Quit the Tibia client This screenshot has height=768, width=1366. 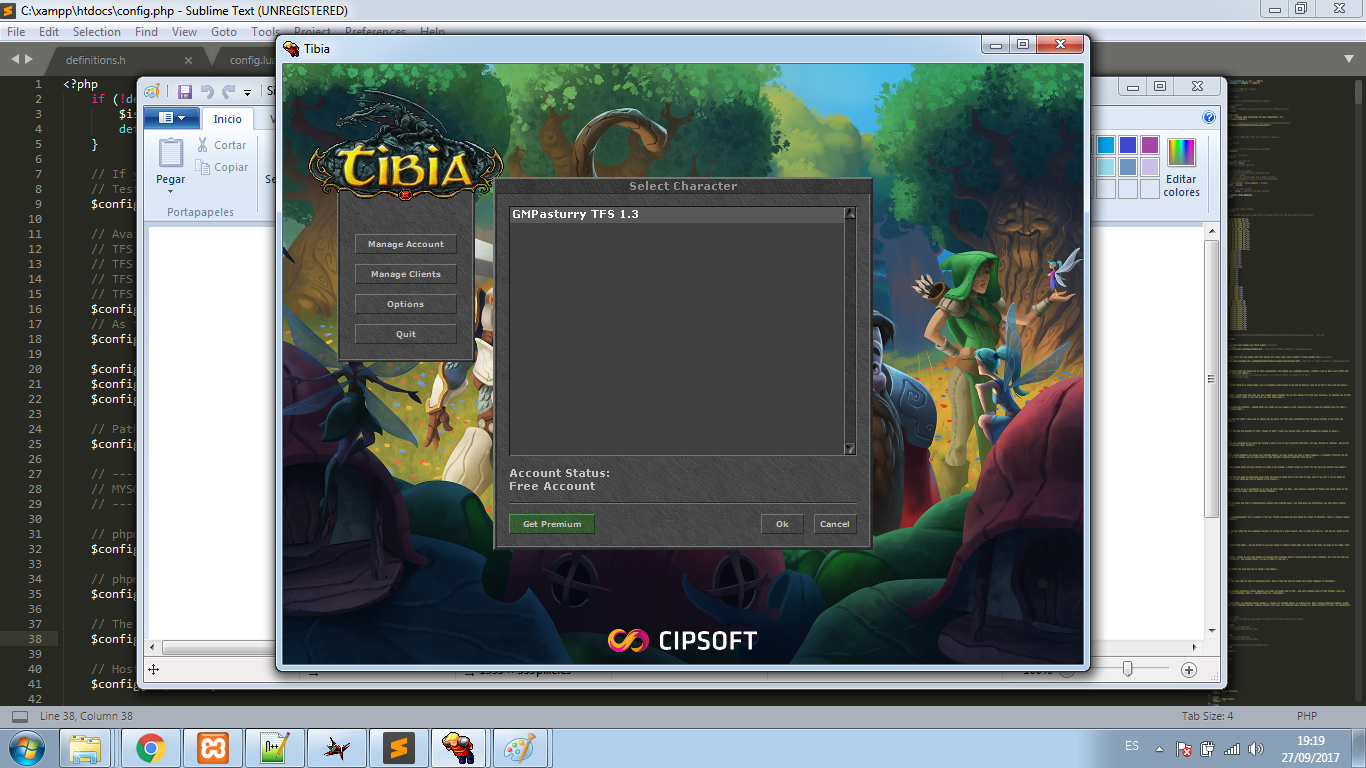click(406, 334)
